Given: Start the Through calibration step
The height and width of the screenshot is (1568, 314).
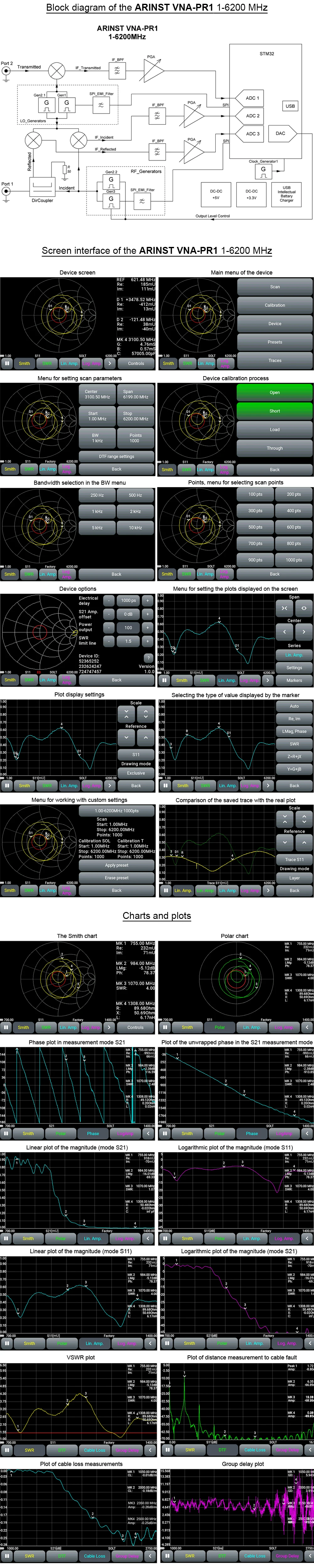Looking at the screenshot, I should pos(275,448).
